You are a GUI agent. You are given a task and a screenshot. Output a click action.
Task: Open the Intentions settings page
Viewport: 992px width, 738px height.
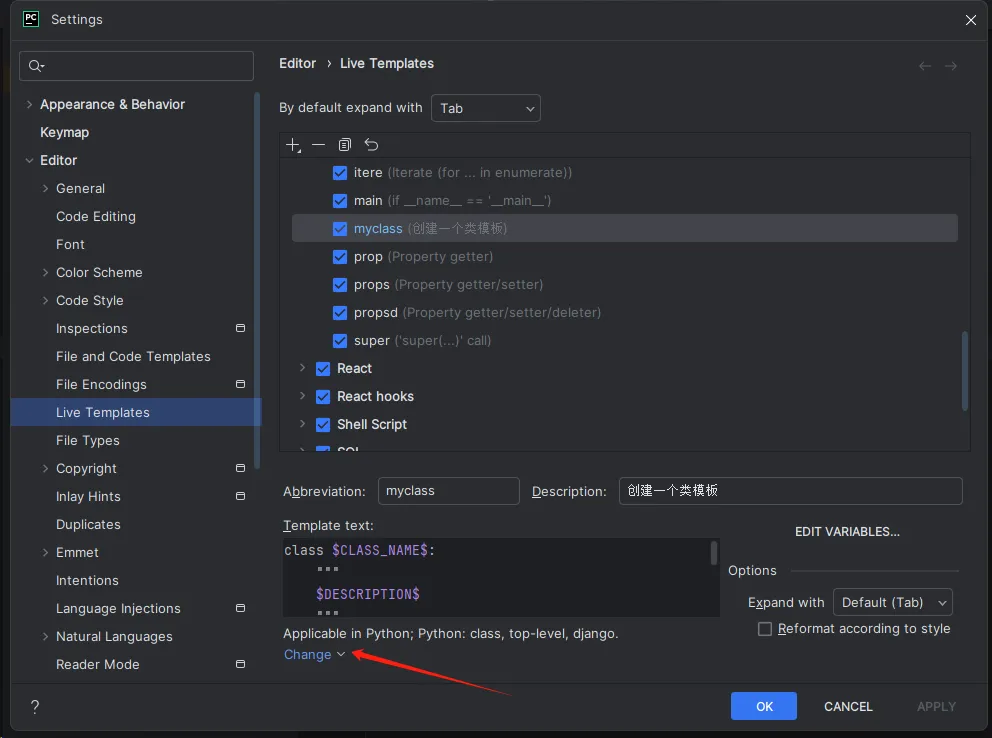[x=87, y=580]
